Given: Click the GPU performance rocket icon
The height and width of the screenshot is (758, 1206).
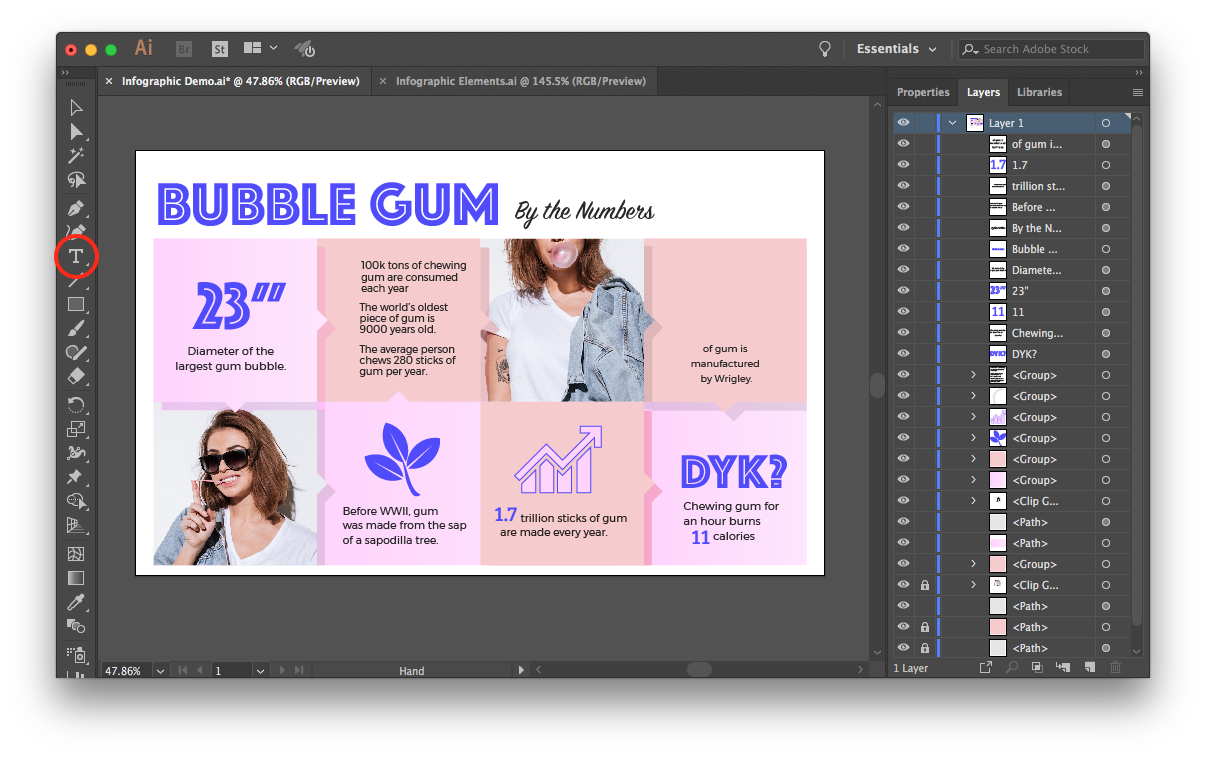Looking at the screenshot, I should 305,49.
